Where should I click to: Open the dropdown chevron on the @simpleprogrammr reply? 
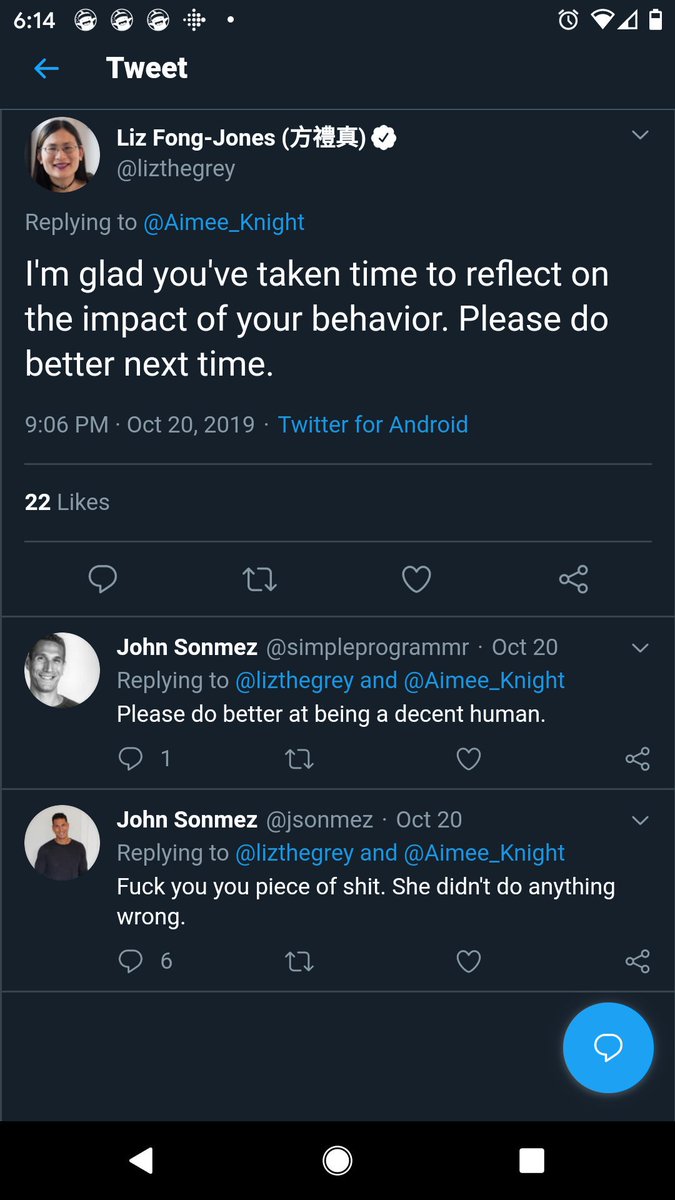tap(640, 648)
